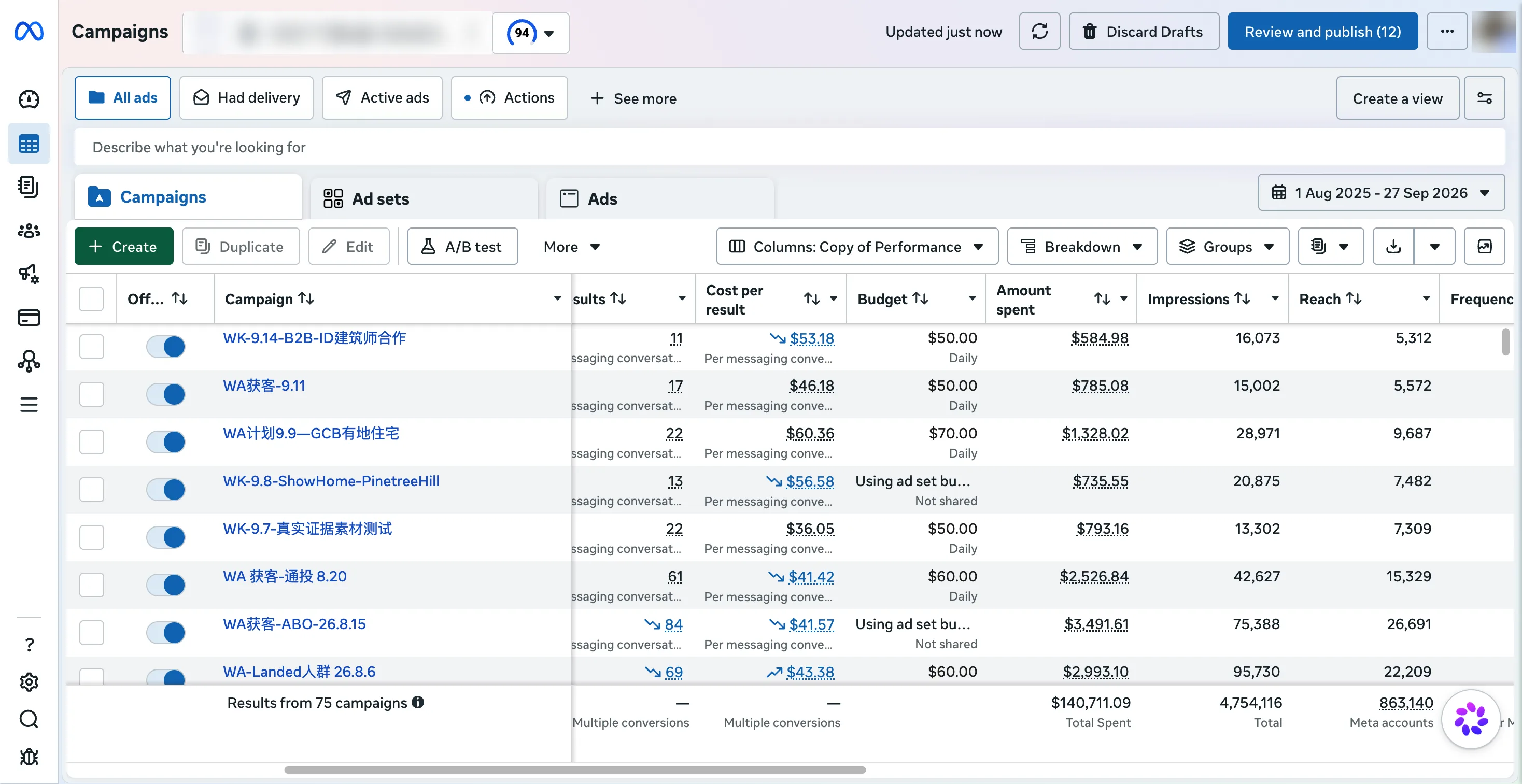Click the green Create button
Screen dimensions: 1522x784
pyautogui.click(x=124, y=246)
